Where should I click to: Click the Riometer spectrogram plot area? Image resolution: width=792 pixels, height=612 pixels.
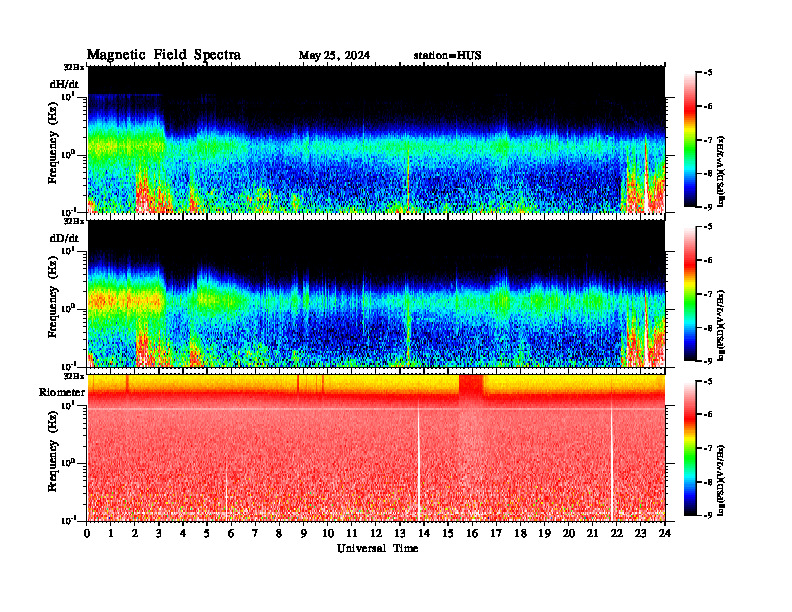pos(376,448)
